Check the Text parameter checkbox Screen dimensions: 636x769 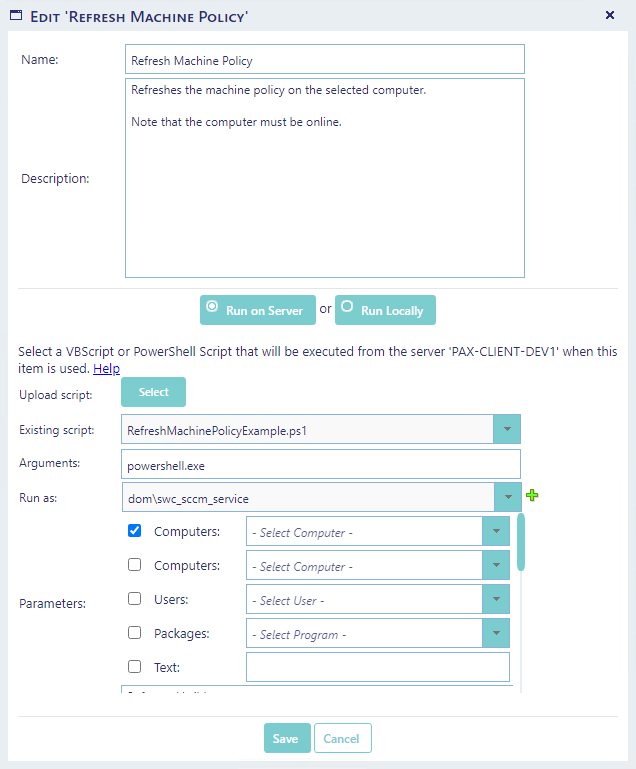pyautogui.click(x=134, y=667)
